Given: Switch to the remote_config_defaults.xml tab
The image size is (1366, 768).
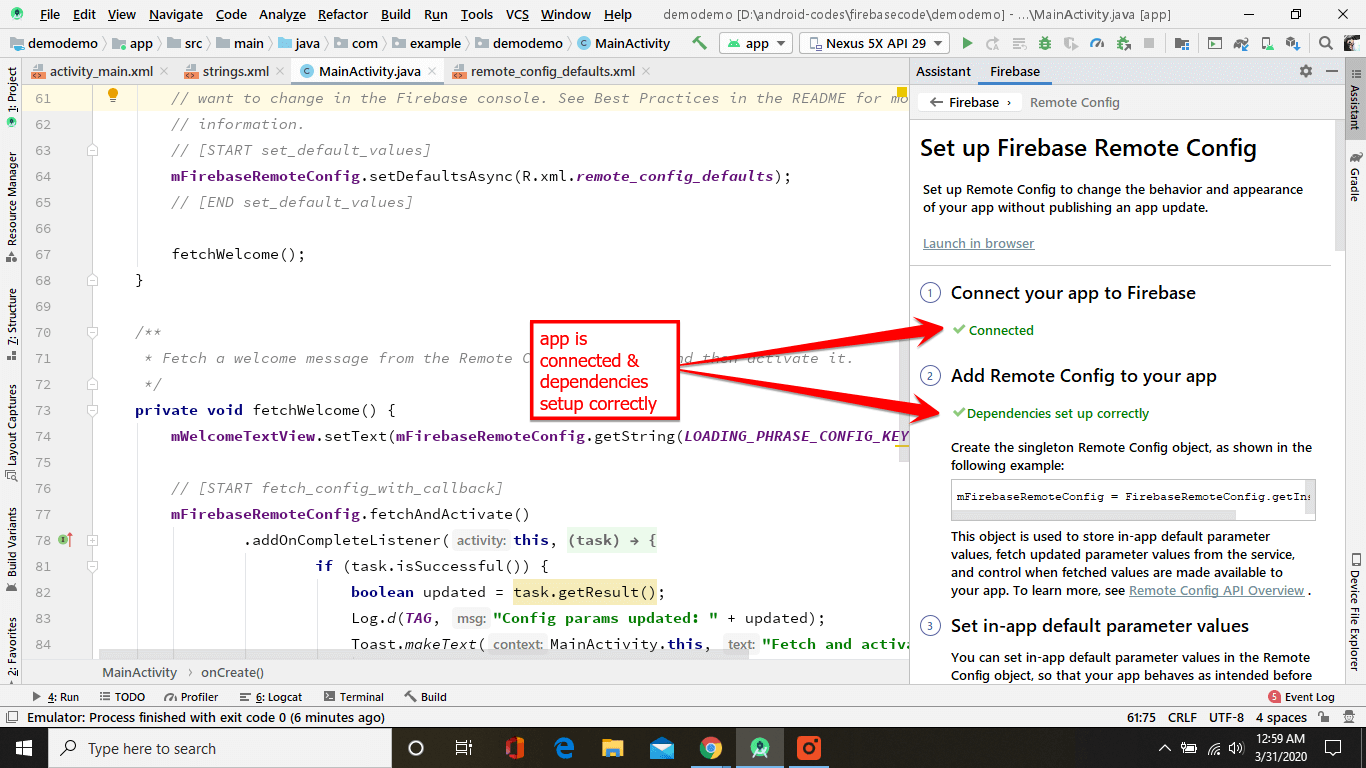Looking at the screenshot, I should click(552, 71).
